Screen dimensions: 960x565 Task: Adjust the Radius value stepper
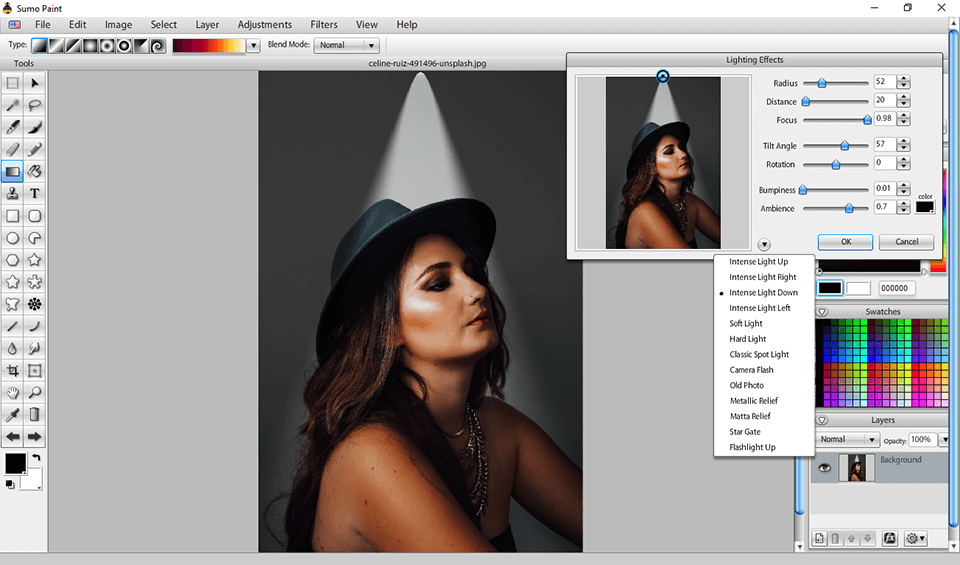[904, 82]
